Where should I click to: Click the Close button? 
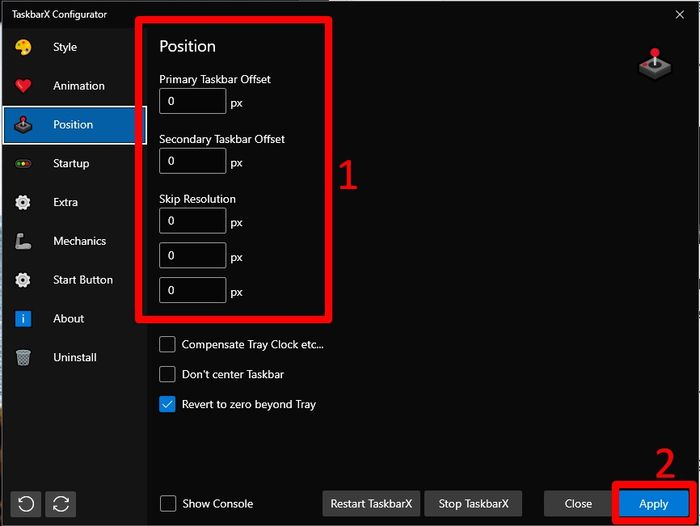578,504
